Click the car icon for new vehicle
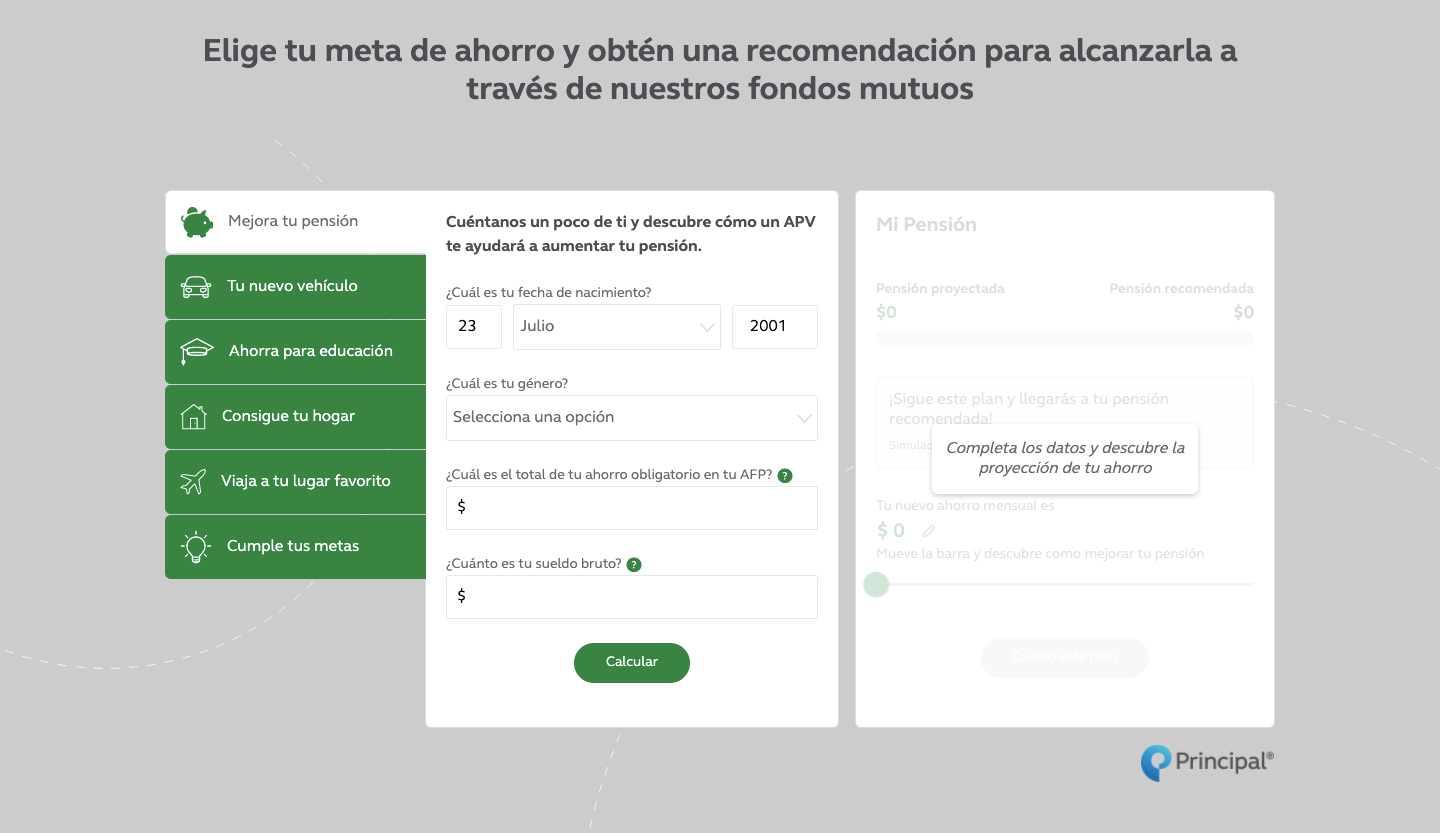The image size is (1440, 833). 196,287
